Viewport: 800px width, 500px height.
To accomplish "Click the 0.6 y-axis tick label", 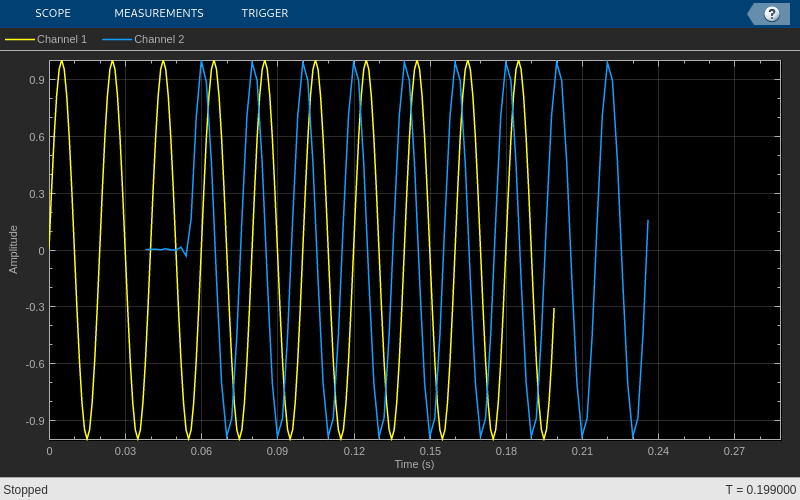I will click(x=38, y=137).
